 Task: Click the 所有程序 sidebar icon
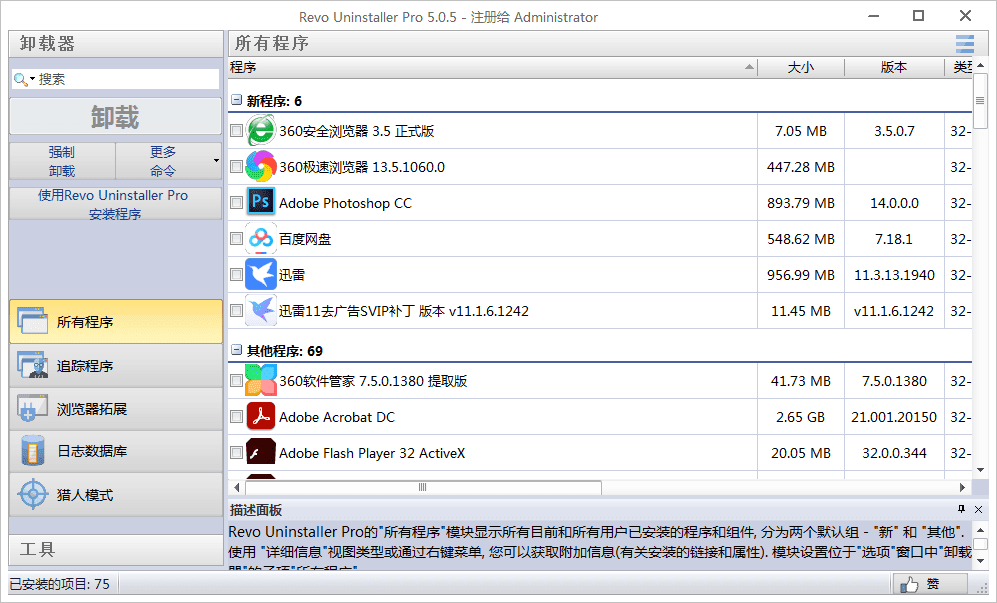coord(32,321)
